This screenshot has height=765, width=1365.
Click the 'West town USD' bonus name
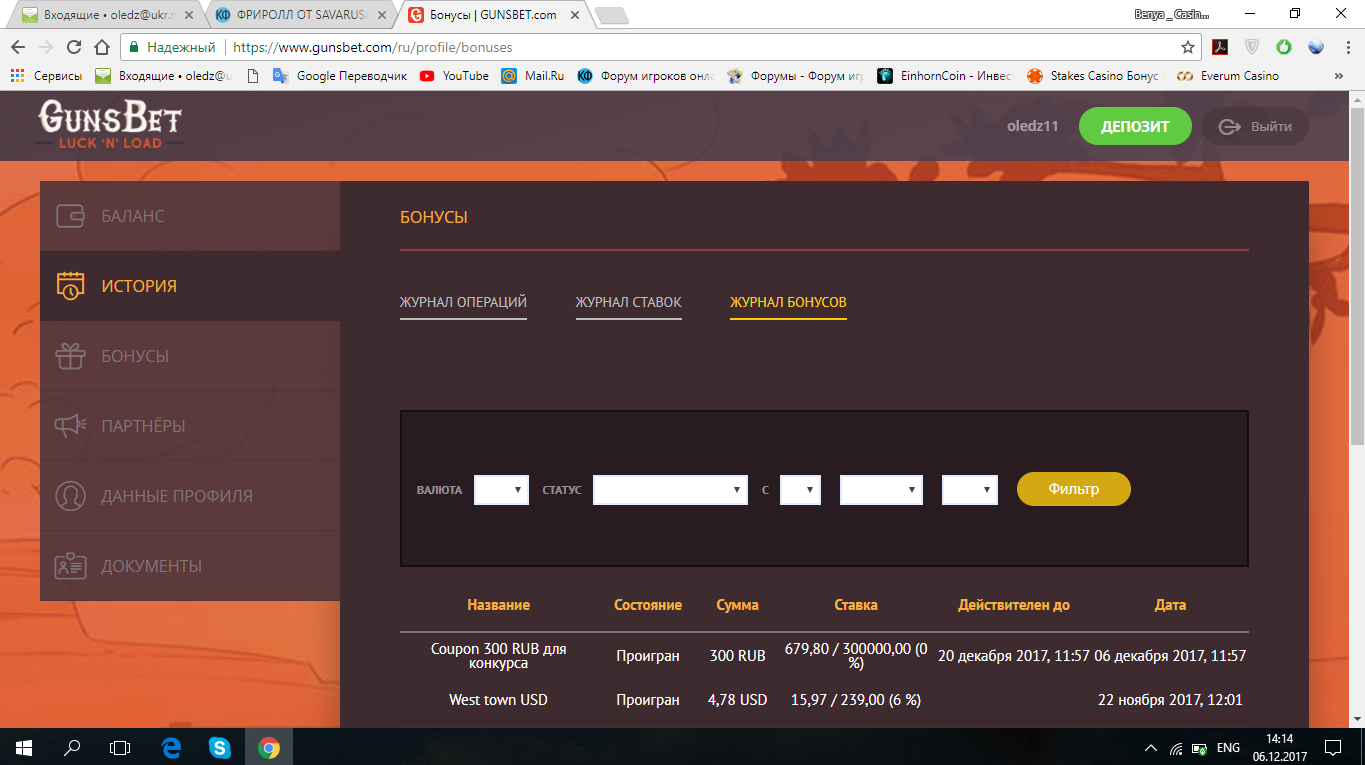click(x=498, y=700)
